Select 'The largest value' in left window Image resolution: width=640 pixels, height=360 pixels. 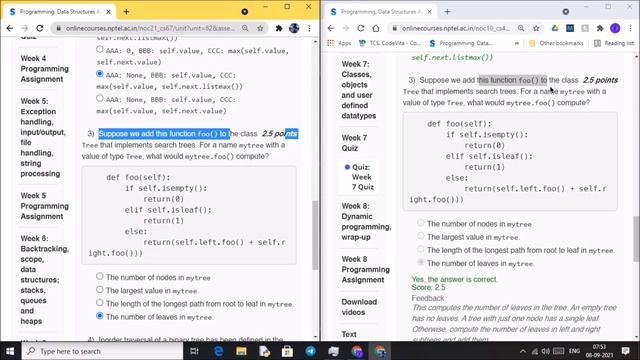click(x=100, y=289)
